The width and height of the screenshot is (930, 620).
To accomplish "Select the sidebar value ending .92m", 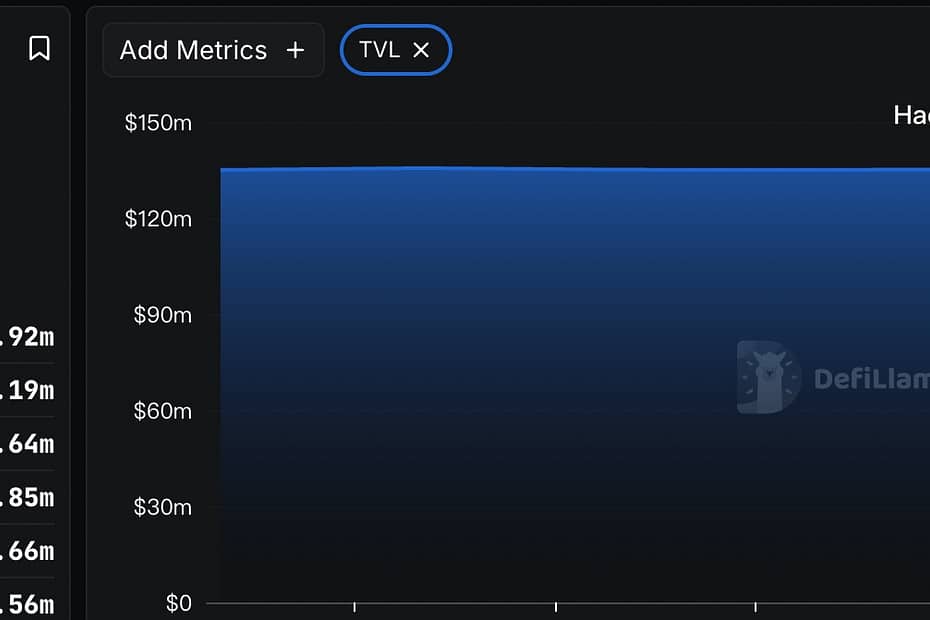I will (27, 337).
